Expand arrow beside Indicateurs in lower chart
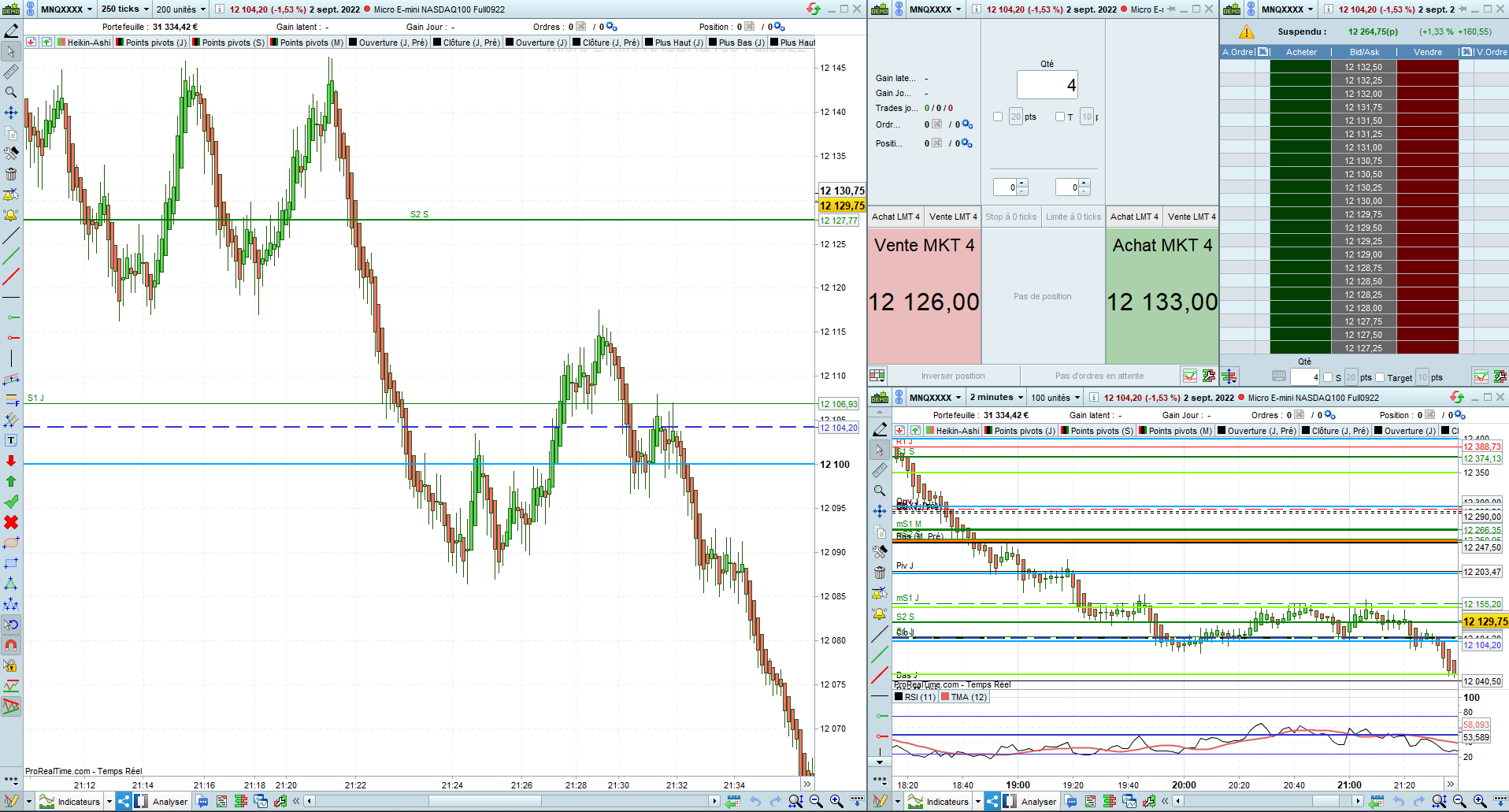This screenshot has height=812, width=1509. click(x=978, y=802)
